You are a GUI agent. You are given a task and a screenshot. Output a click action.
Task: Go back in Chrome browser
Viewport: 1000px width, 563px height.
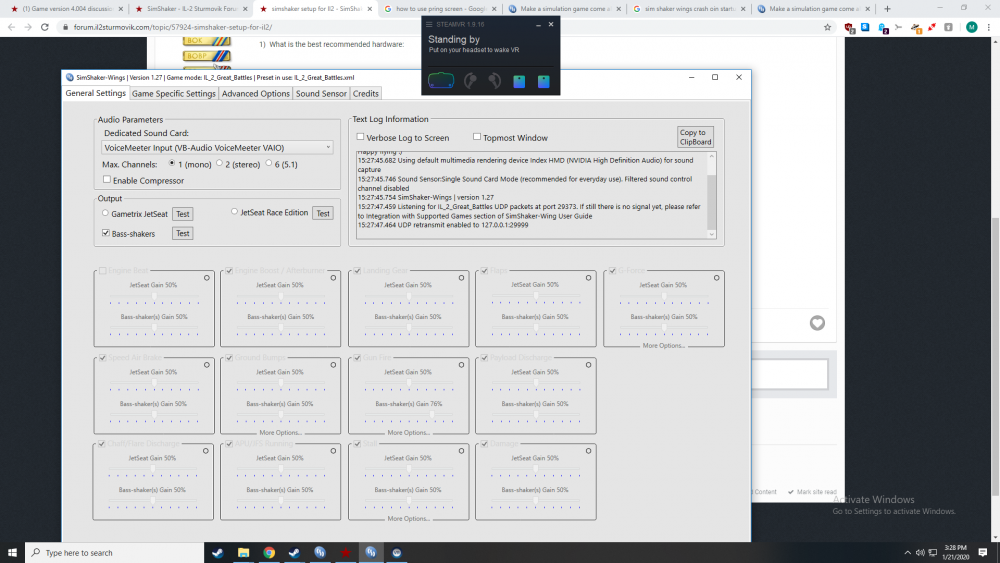pyautogui.click(x=11, y=27)
